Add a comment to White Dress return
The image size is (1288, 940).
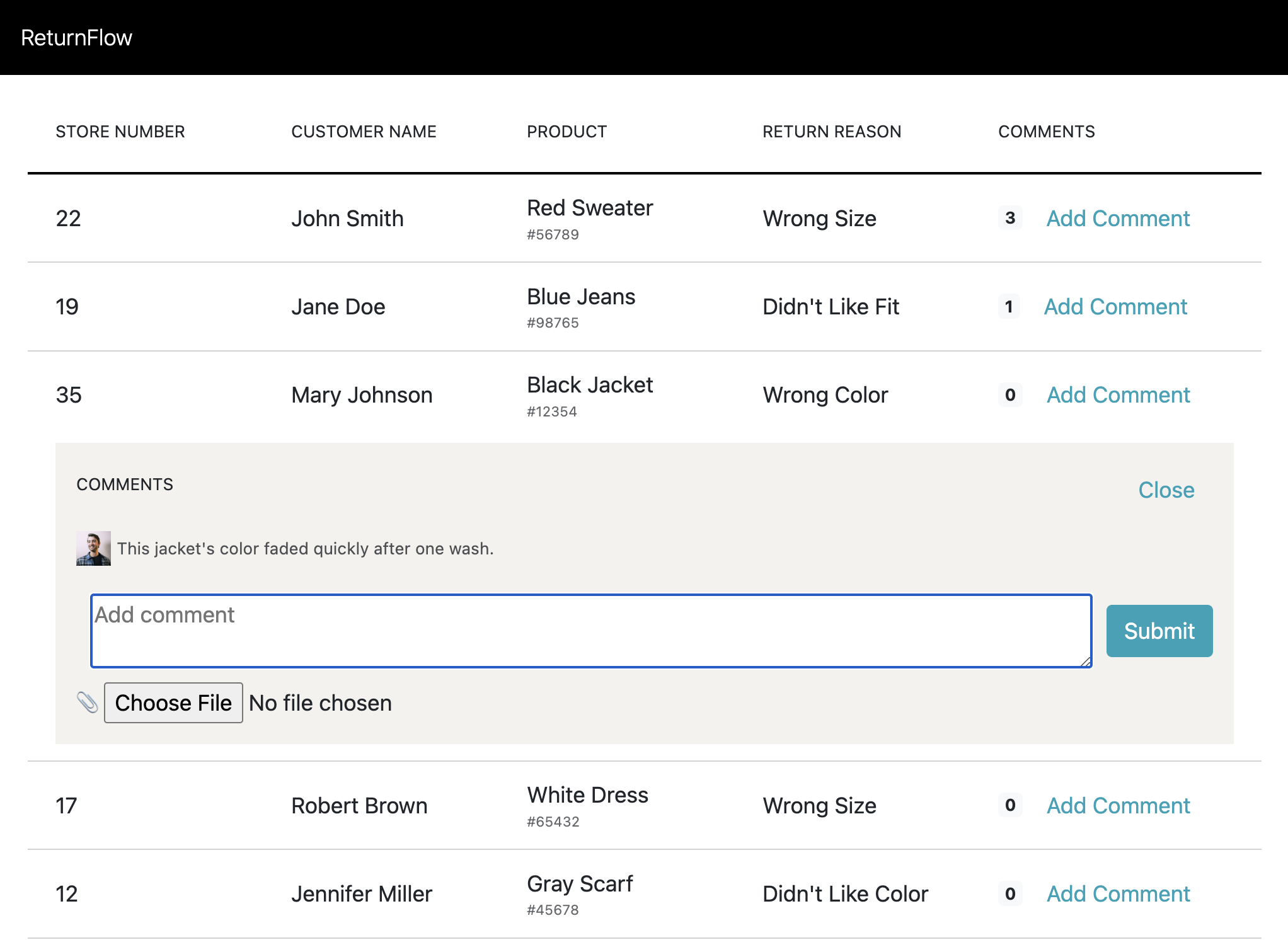click(x=1118, y=806)
